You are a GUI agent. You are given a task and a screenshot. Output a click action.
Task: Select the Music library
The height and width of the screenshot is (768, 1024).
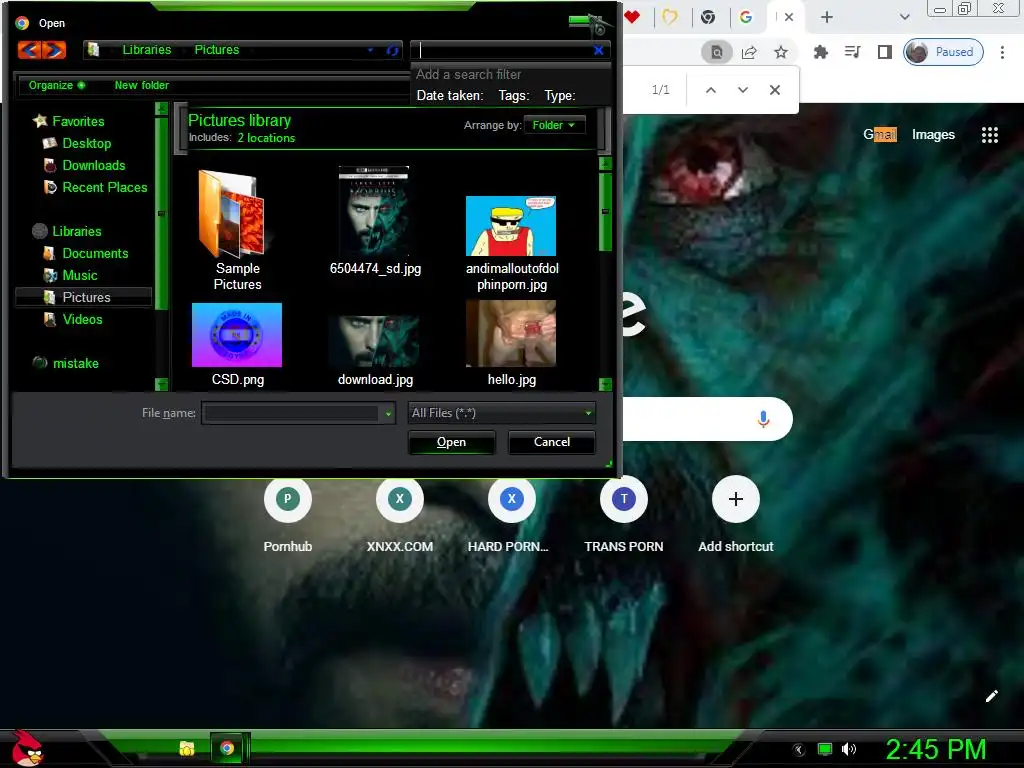click(80, 276)
